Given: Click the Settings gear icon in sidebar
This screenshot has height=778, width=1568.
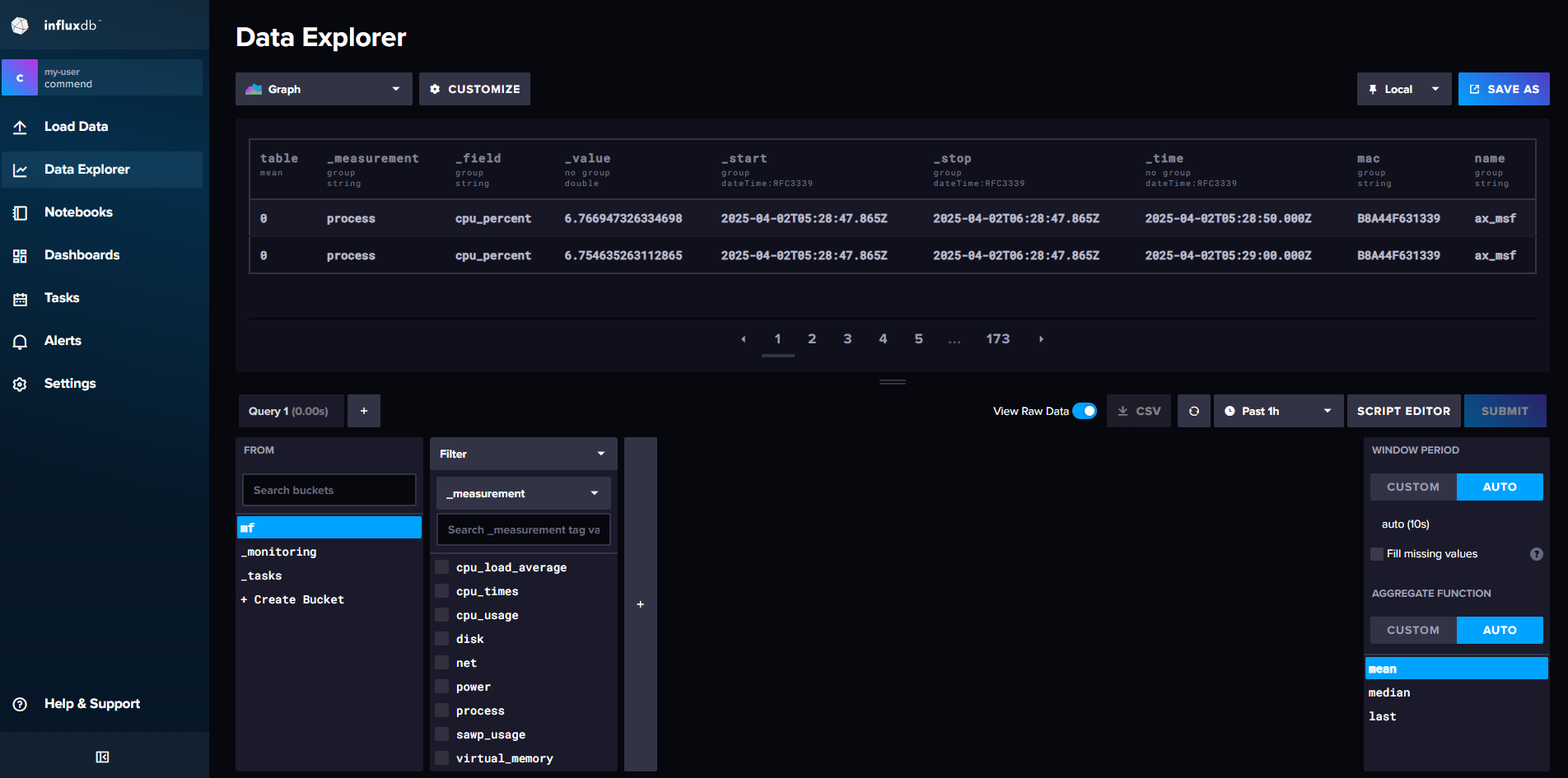Looking at the screenshot, I should point(21,384).
